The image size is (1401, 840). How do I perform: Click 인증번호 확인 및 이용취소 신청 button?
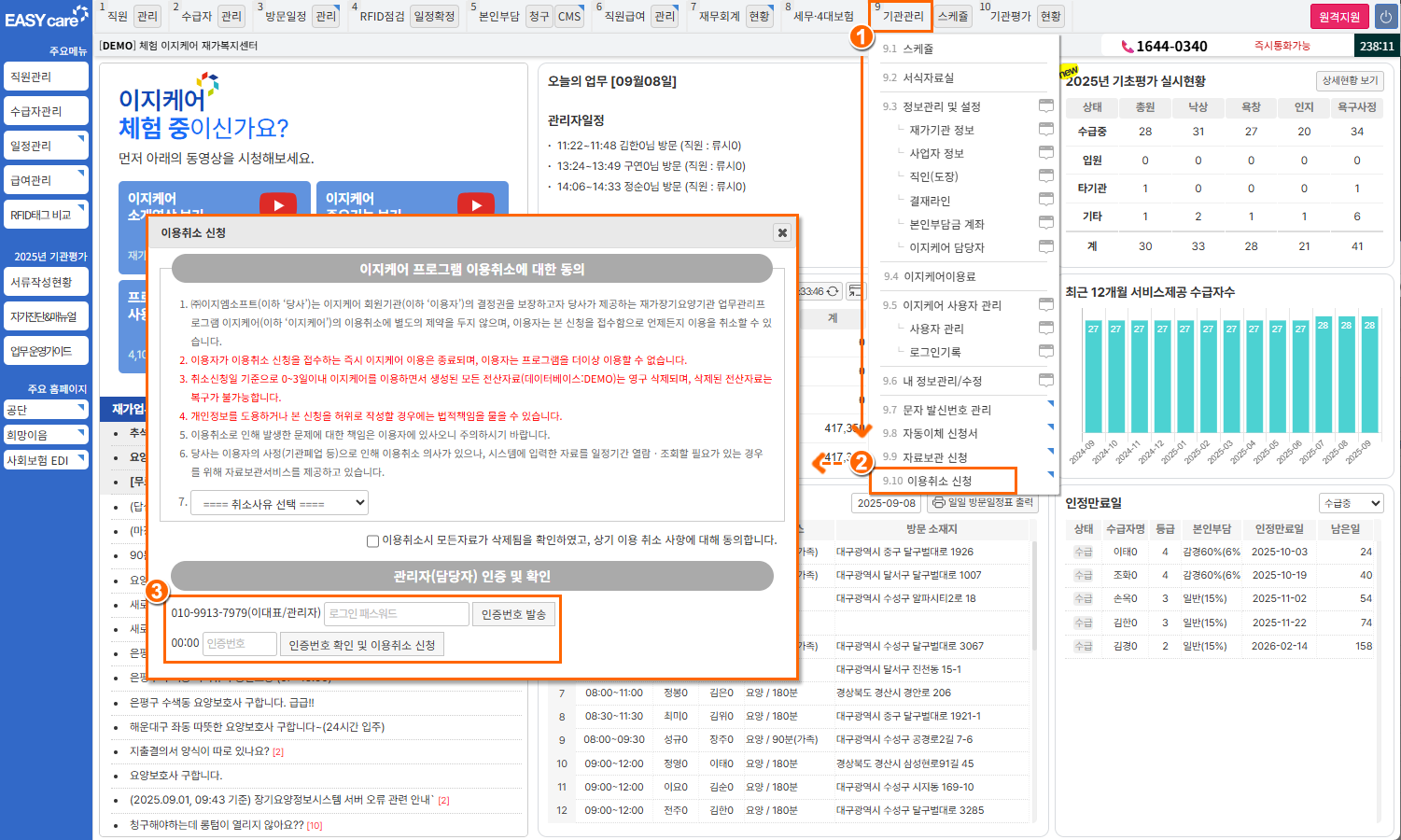362,645
